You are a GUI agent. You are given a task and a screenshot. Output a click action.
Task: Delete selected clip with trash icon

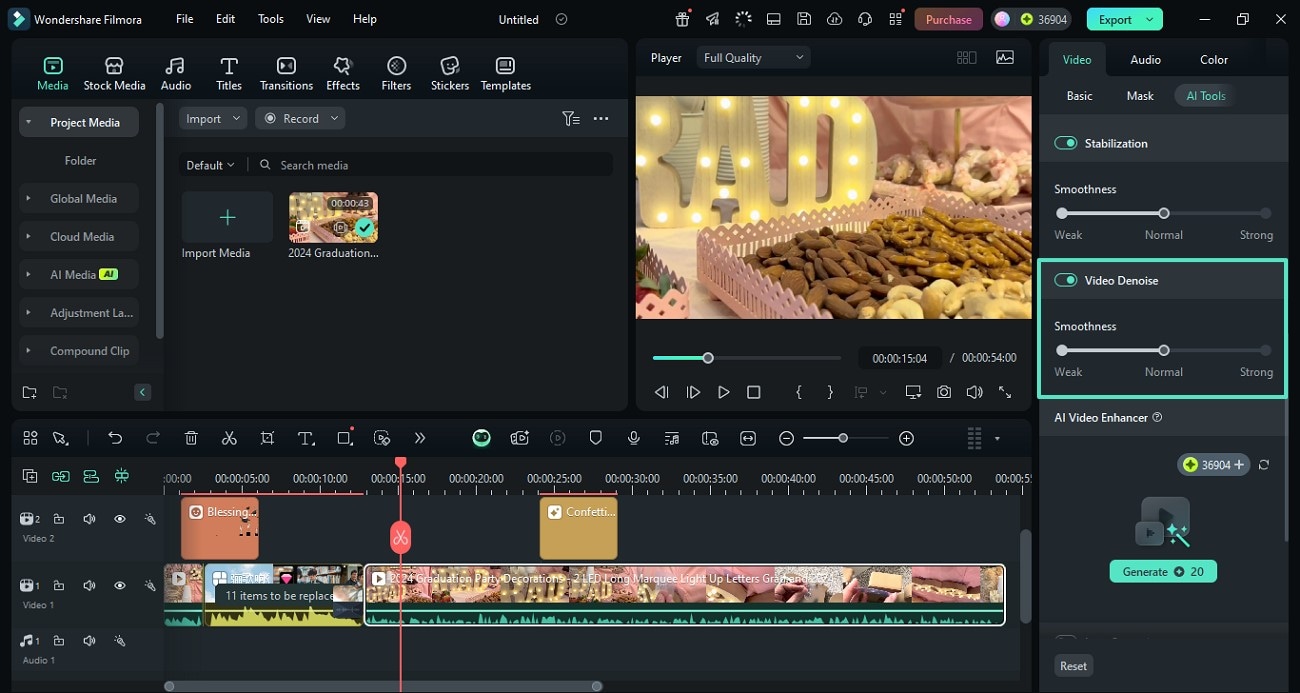point(191,438)
